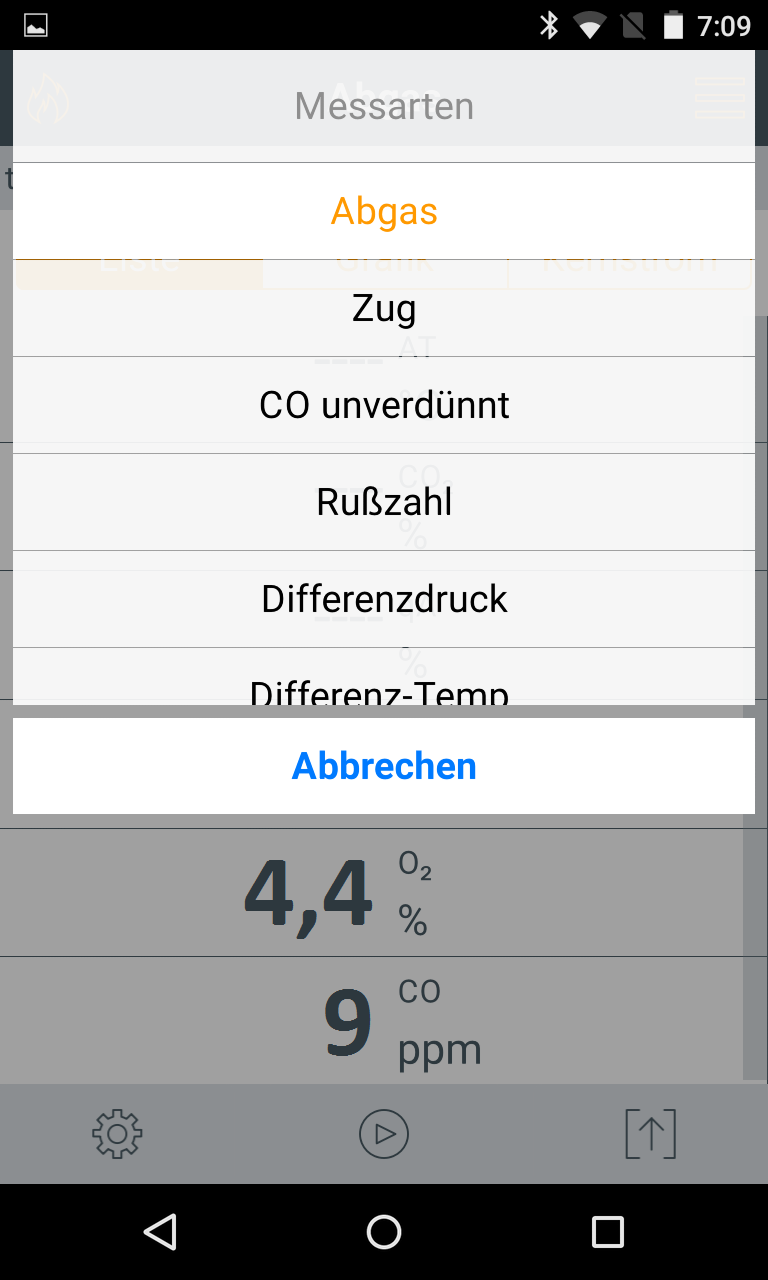Pick the Rußzahl option
The image size is (768, 1280).
click(384, 502)
